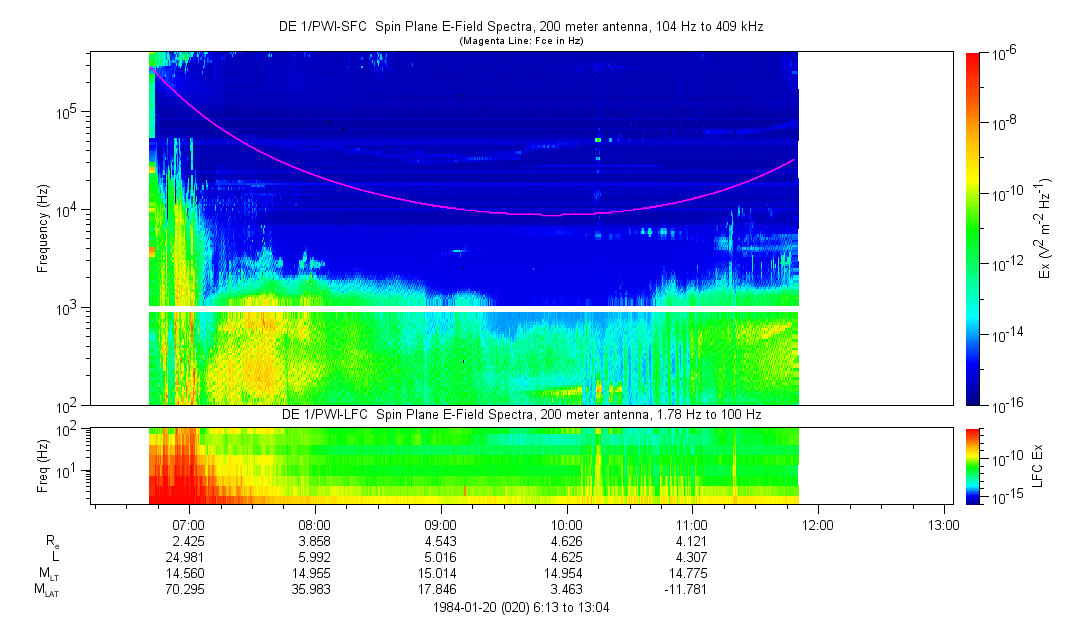
Task: Click the 13:00 time axis tick label
Action: point(944,524)
